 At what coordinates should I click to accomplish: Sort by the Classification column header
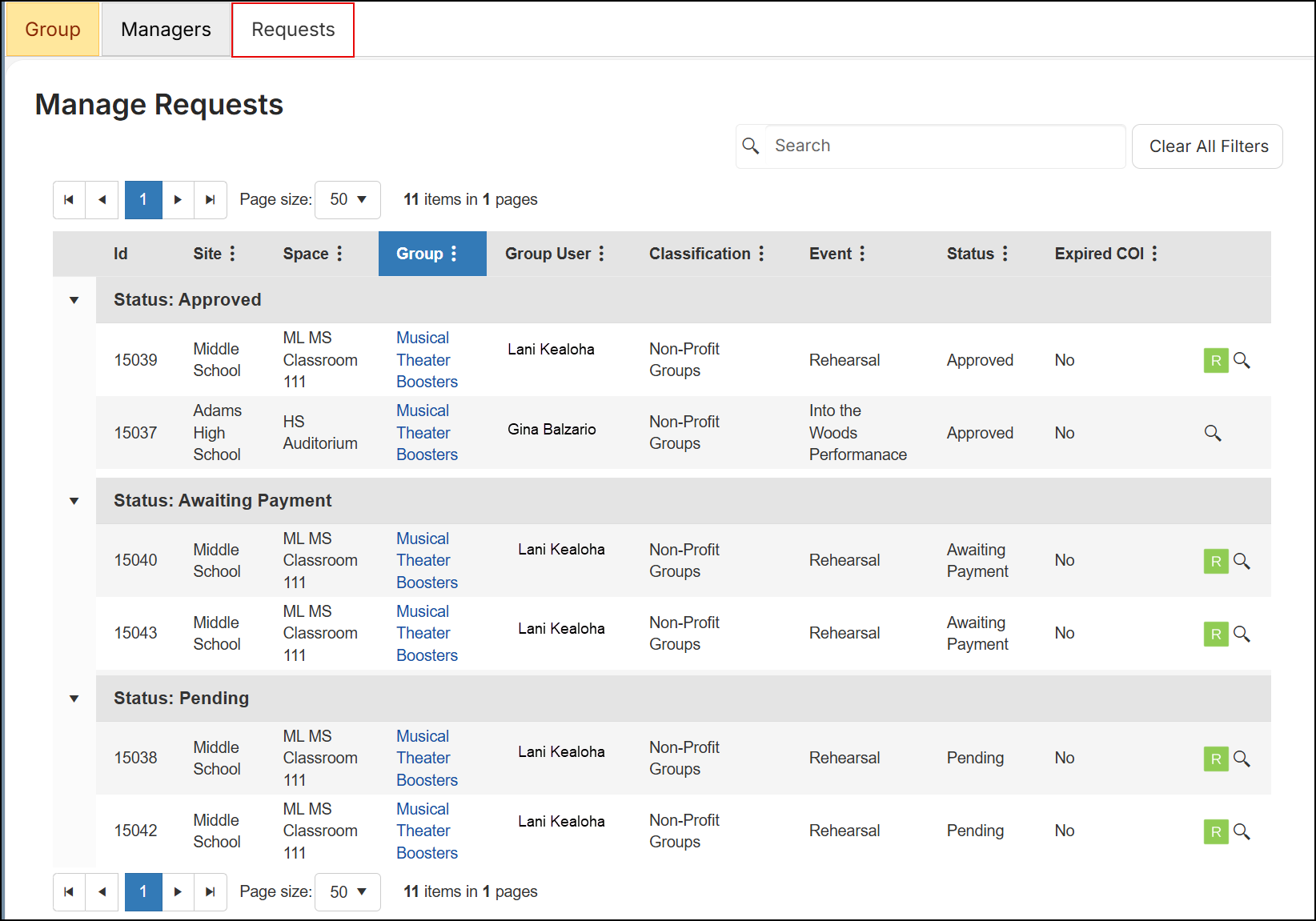pos(700,254)
